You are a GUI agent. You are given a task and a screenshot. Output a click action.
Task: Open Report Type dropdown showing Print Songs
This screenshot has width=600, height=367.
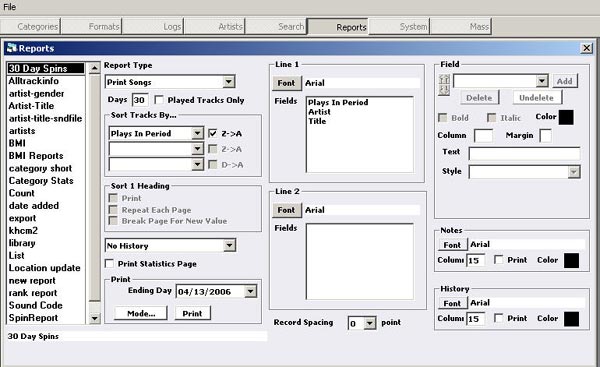coord(228,82)
